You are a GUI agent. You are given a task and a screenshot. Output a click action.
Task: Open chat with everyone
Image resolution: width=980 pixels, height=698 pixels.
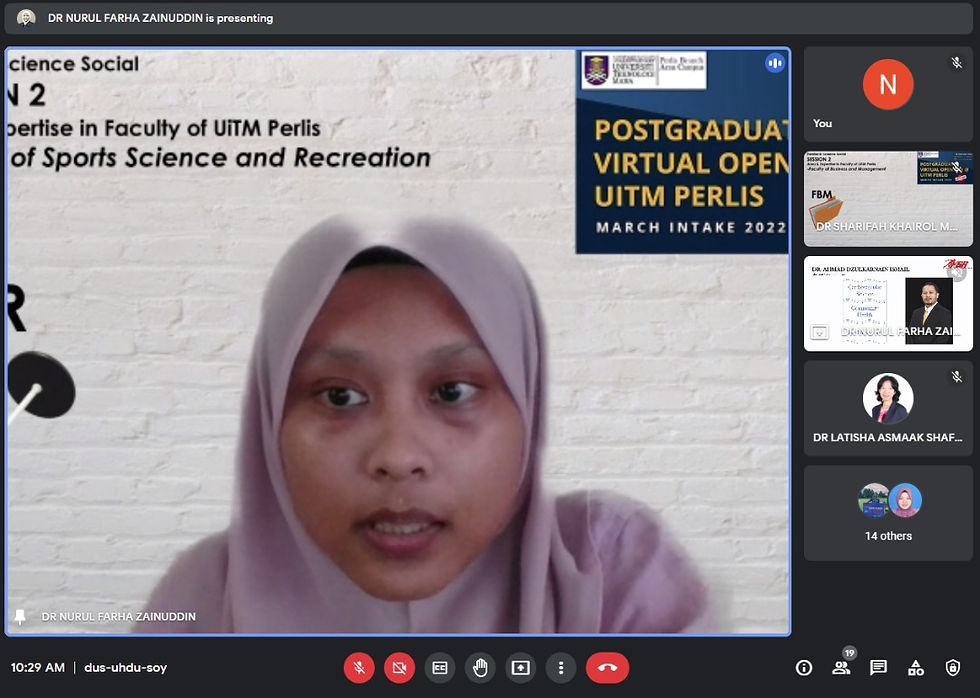coord(878,668)
